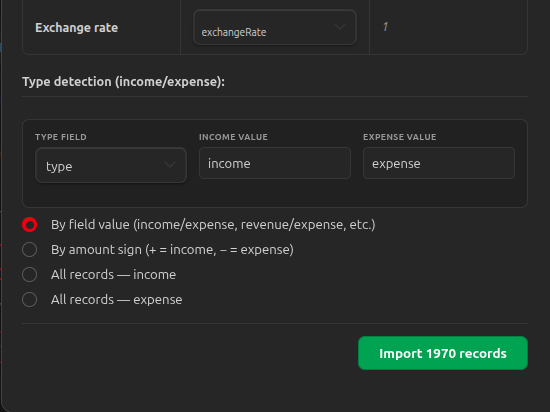The height and width of the screenshot is (412, 550).
Task: Open the Type Field dropdown showing type
Action: point(111,165)
